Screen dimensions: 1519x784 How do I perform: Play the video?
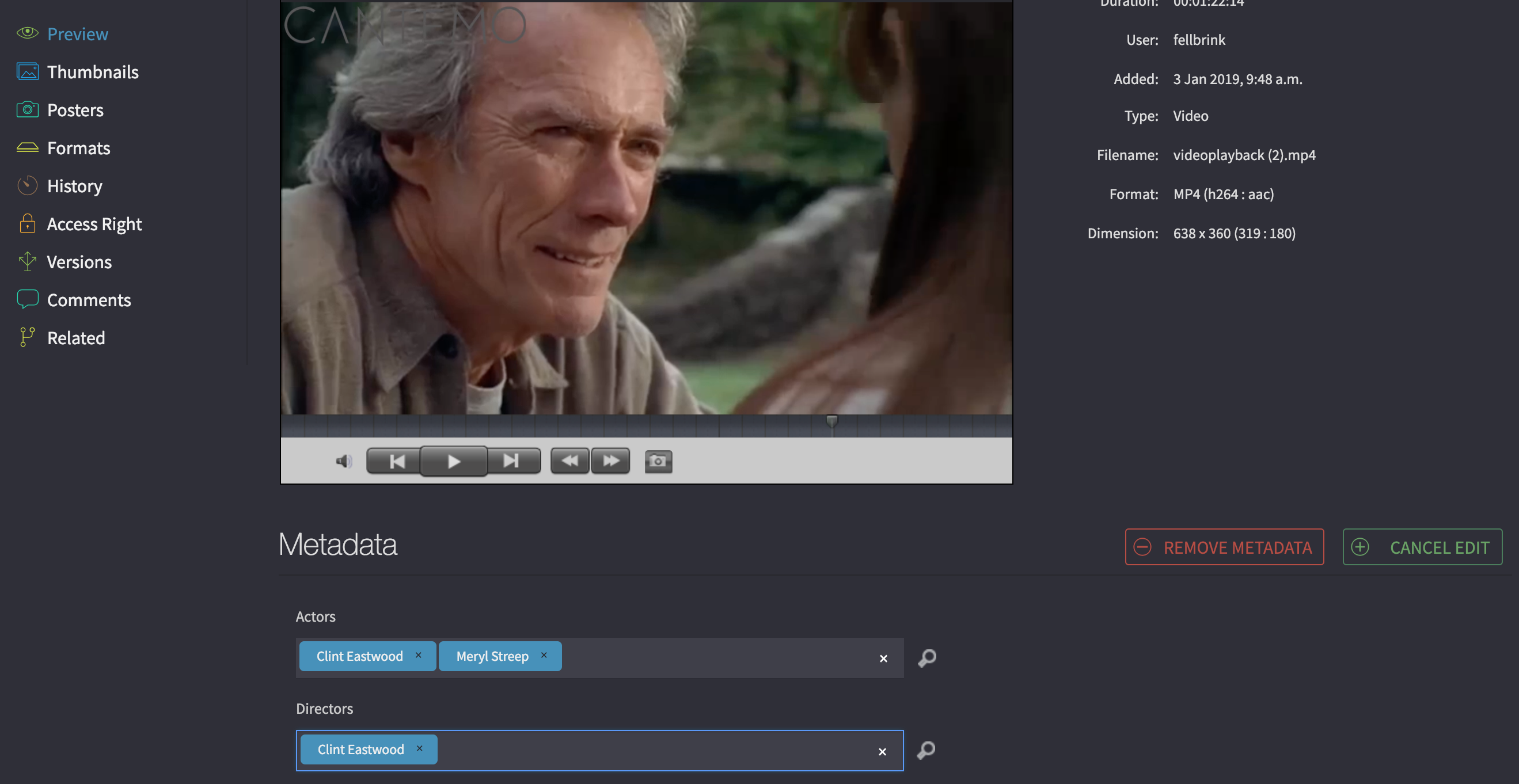tap(454, 461)
